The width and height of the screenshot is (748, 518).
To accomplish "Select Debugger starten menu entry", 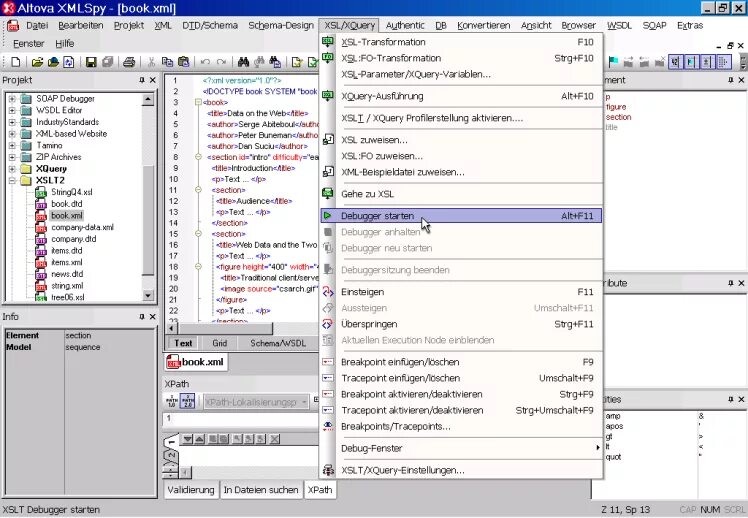I will click(461, 216).
